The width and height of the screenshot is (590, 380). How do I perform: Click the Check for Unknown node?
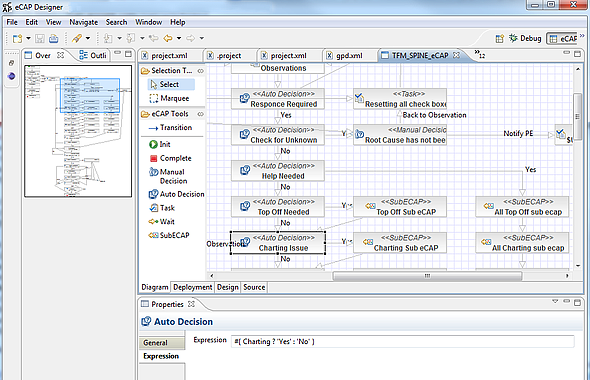[x=278, y=135]
